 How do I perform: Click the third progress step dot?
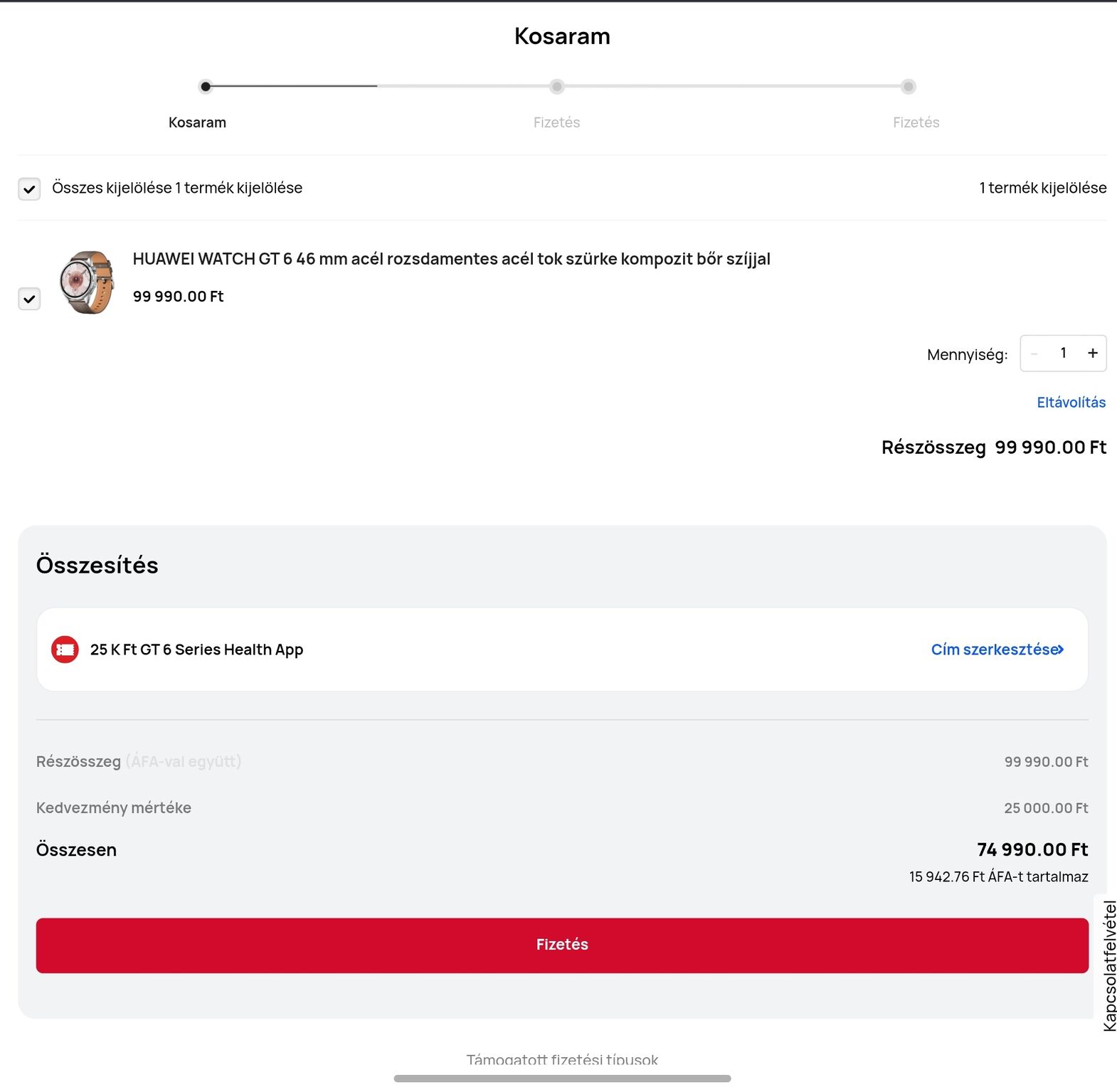click(908, 87)
